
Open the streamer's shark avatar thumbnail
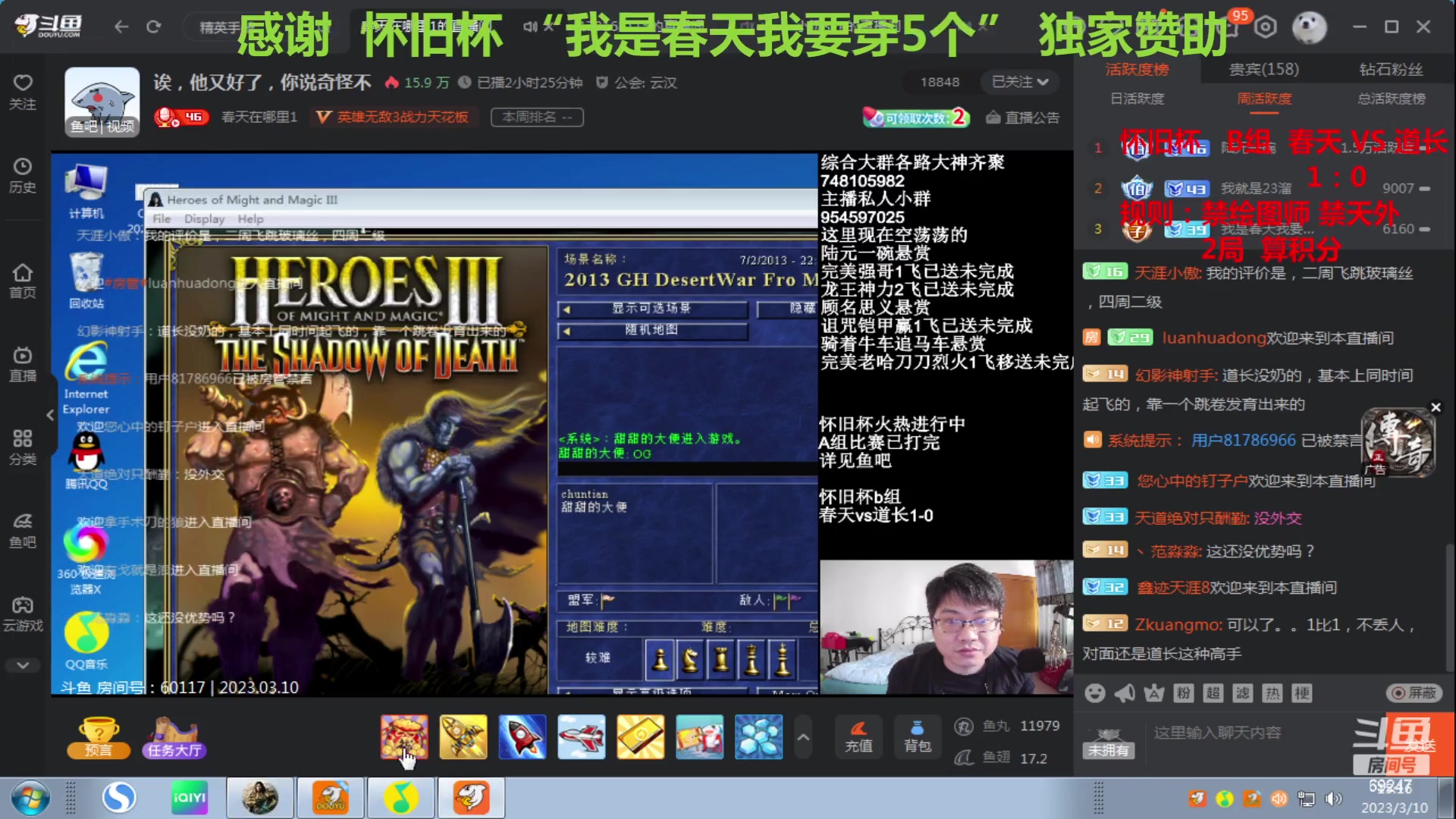click(x=102, y=102)
